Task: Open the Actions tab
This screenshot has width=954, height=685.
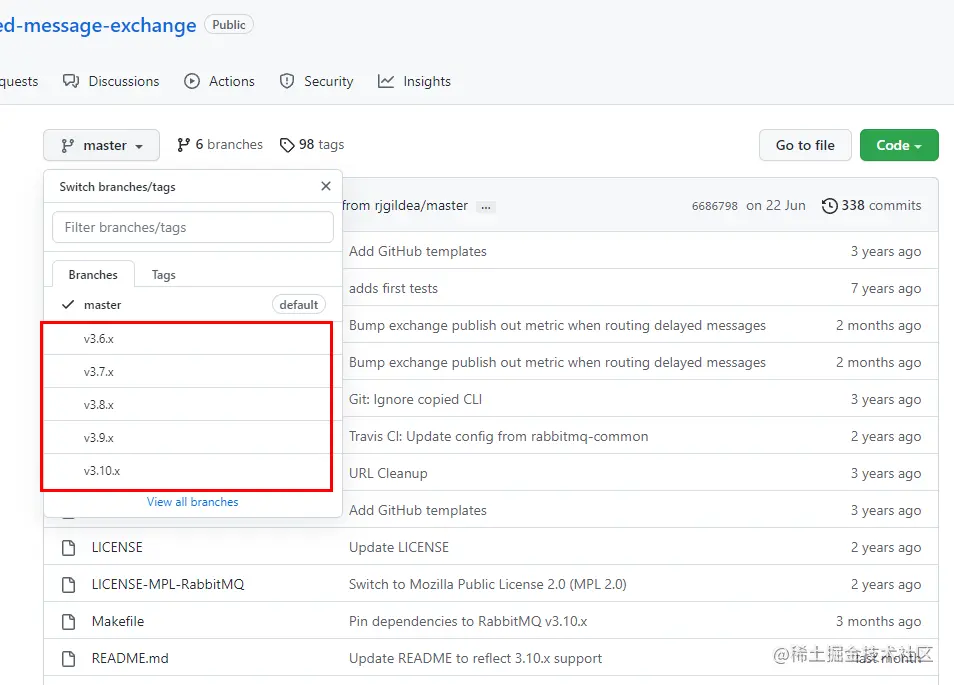Action: 220,82
